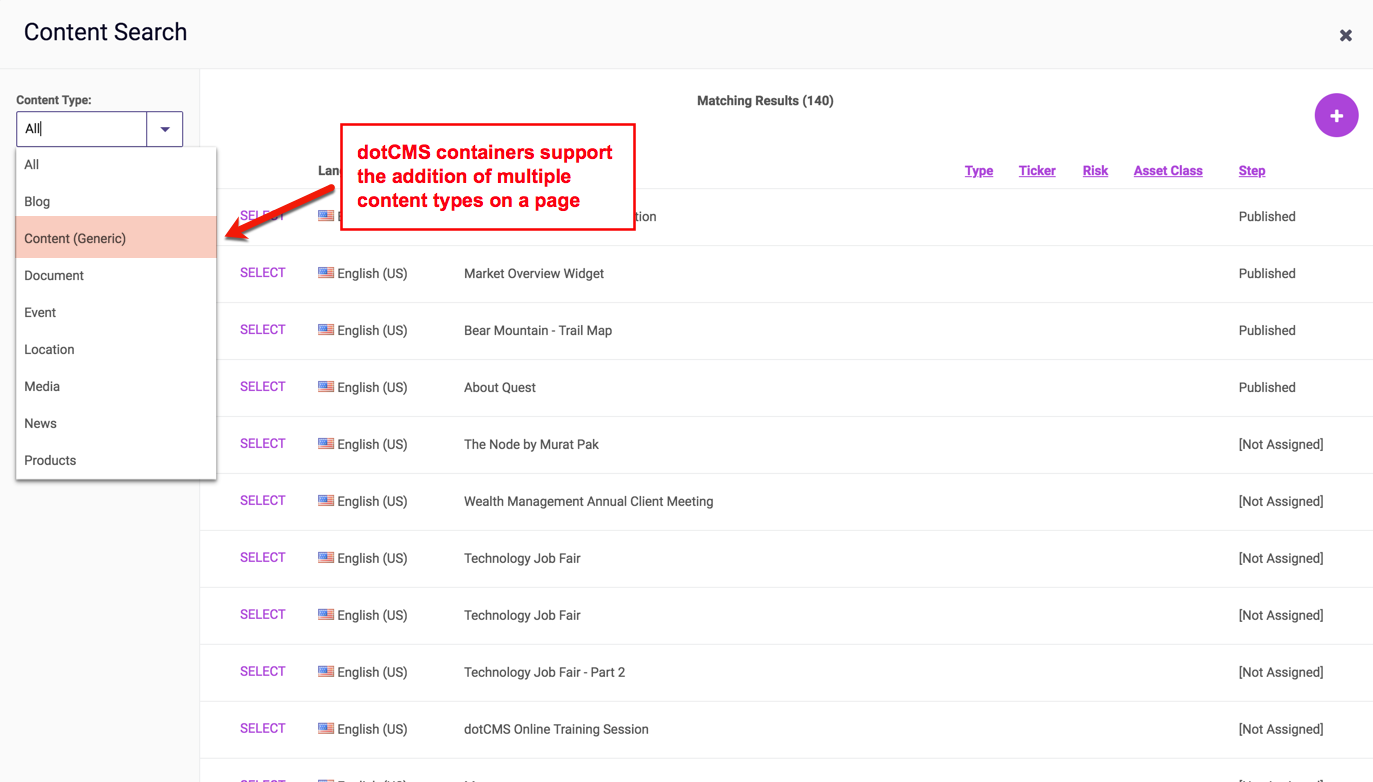Sort by the Asset Class column
Screen dimensions: 1373x782
(1167, 171)
